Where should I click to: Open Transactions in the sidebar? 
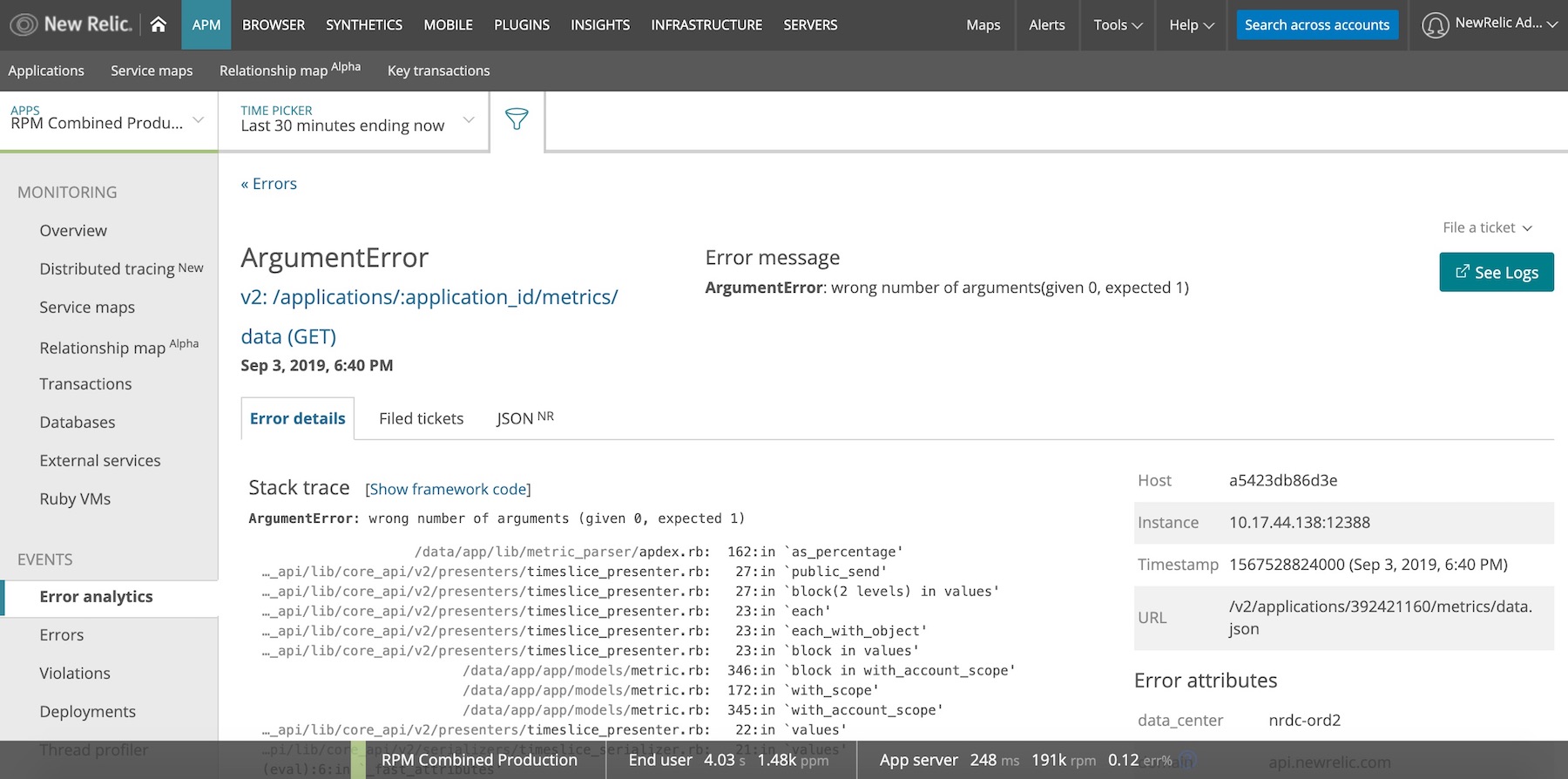[85, 384]
